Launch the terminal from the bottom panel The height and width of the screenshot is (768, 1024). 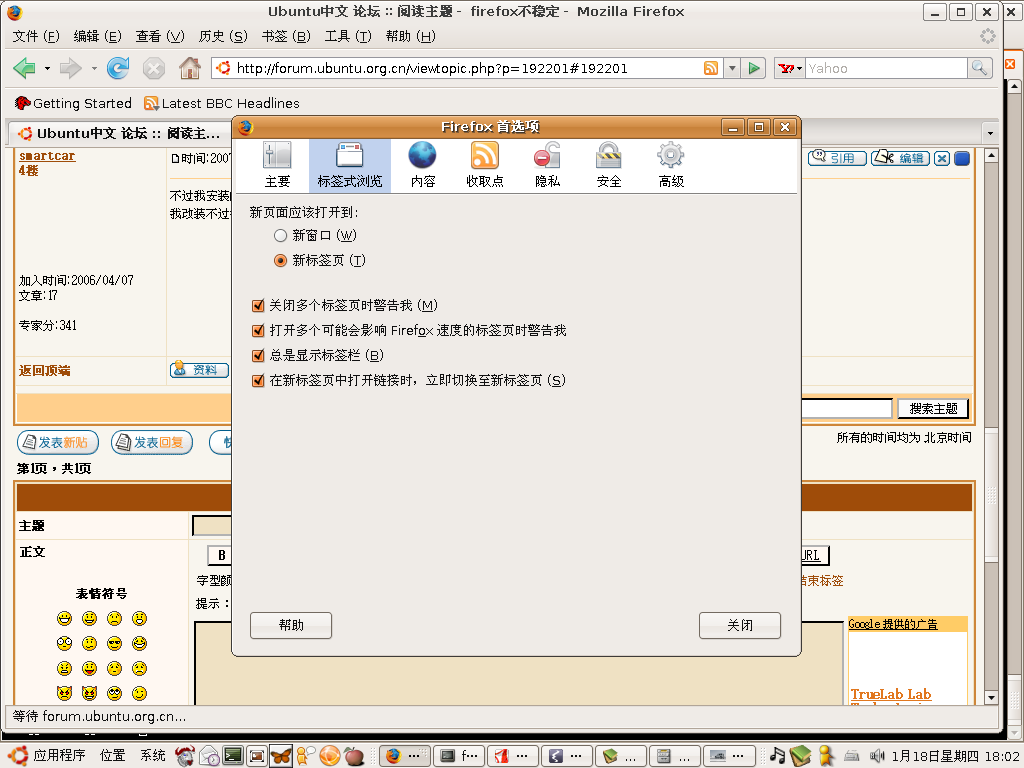click(x=233, y=756)
